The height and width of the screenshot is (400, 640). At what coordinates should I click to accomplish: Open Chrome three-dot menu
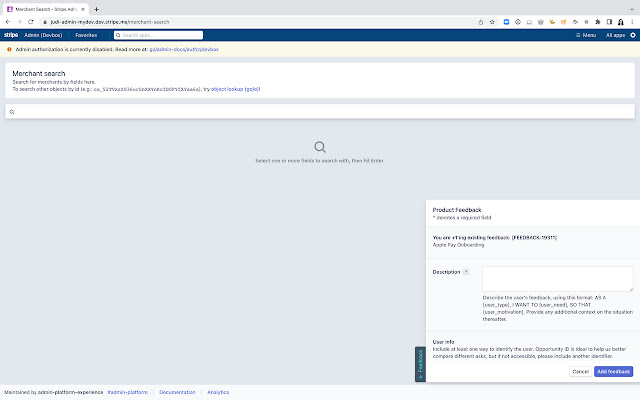tap(632, 22)
